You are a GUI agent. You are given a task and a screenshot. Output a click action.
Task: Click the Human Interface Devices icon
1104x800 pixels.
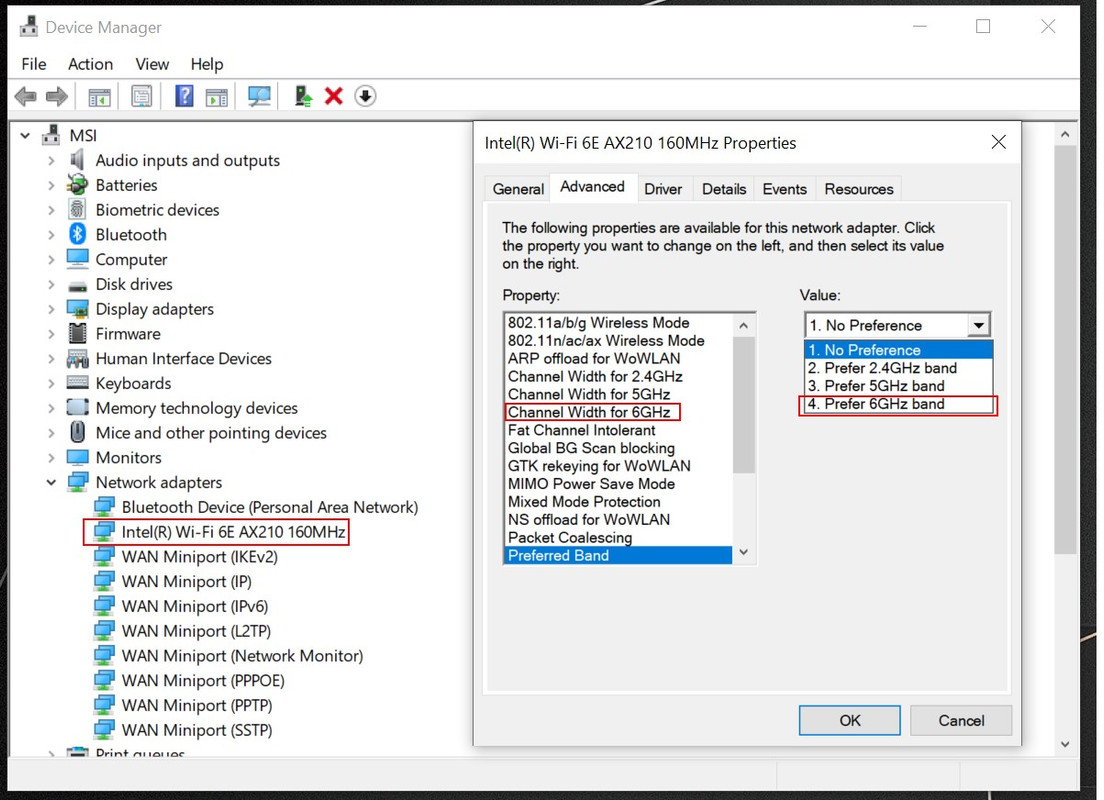click(77, 358)
